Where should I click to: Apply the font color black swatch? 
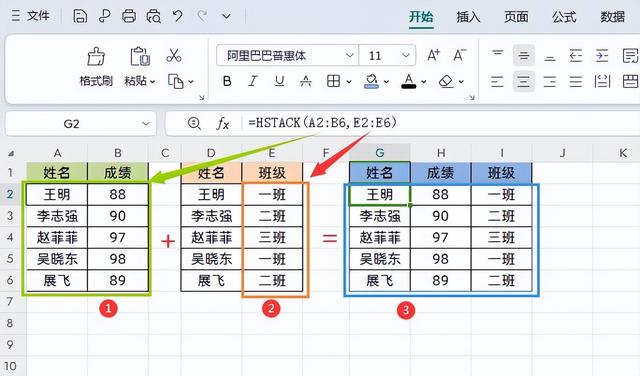coord(409,81)
